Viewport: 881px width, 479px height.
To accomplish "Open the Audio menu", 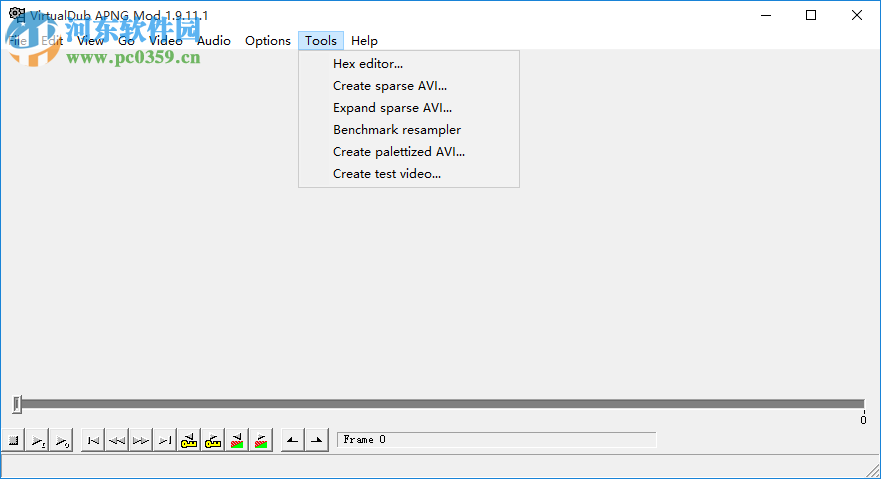I will pyautogui.click(x=214, y=40).
